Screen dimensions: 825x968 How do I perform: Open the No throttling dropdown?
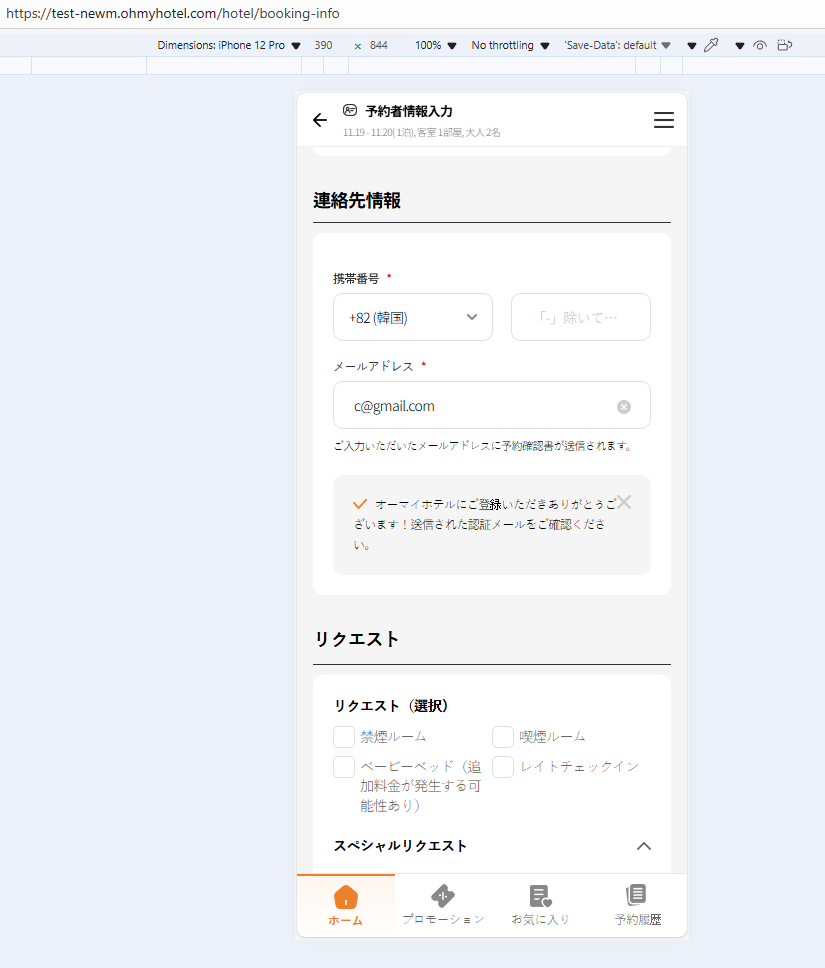[510, 45]
